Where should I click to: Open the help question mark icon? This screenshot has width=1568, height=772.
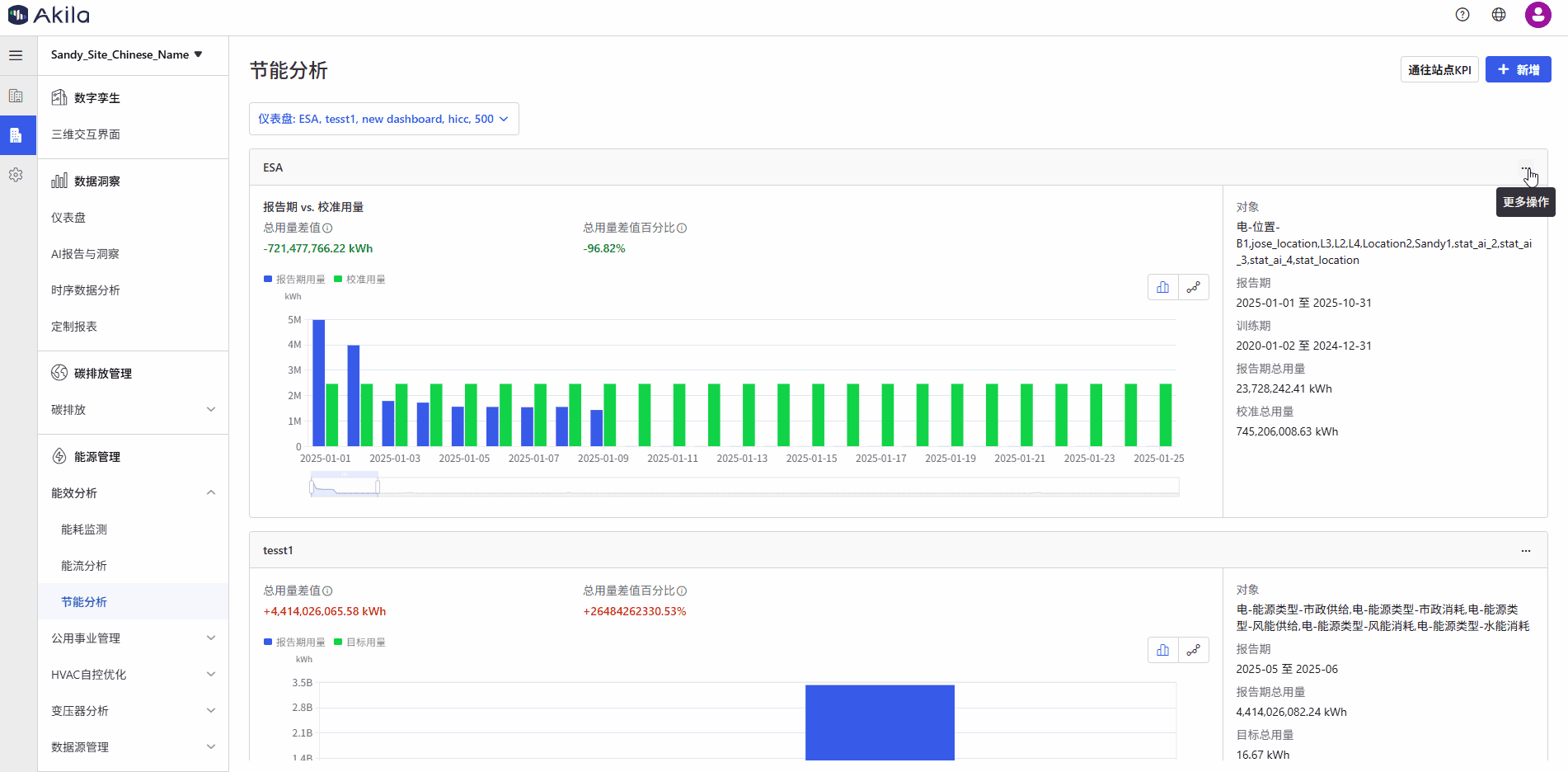[1462, 15]
